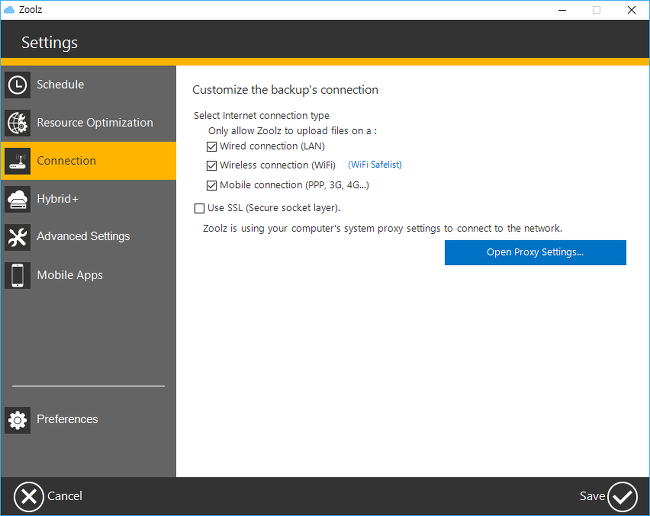Click the system proxy settings notice text
This screenshot has height=516, width=650.
[x=382, y=229]
